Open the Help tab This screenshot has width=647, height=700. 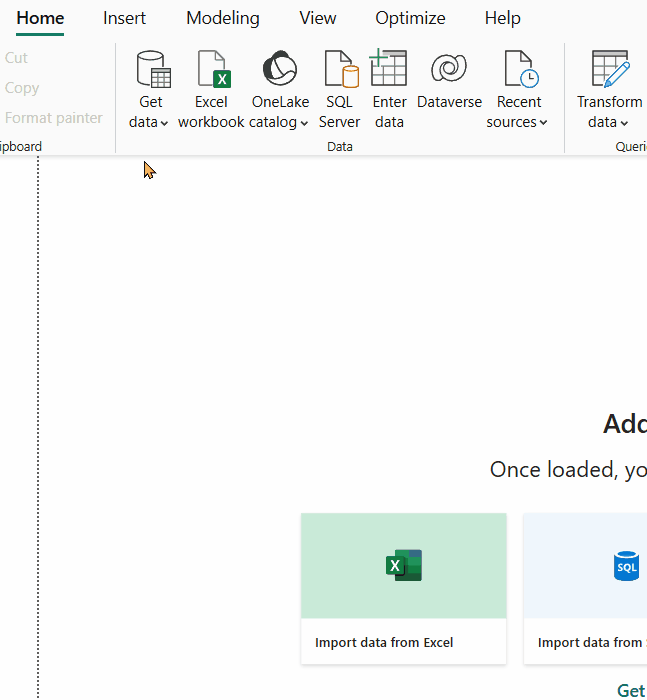pyautogui.click(x=502, y=18)
